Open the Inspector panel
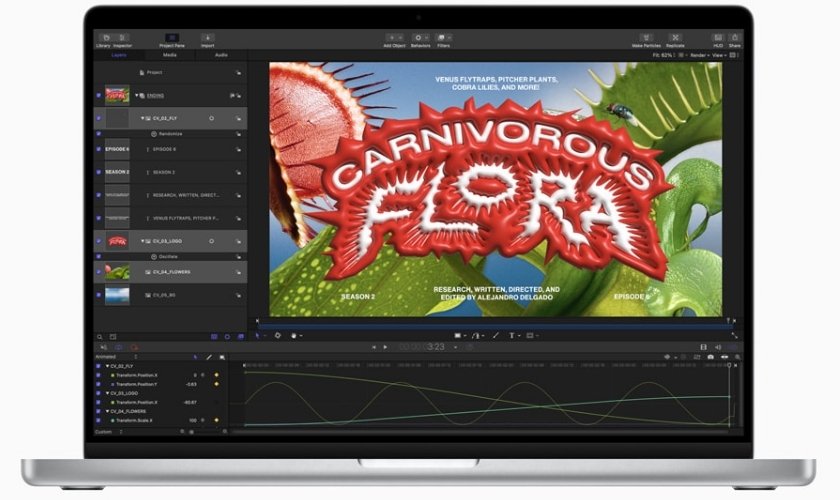Screen dimensions: 840x500 (122, 39)
